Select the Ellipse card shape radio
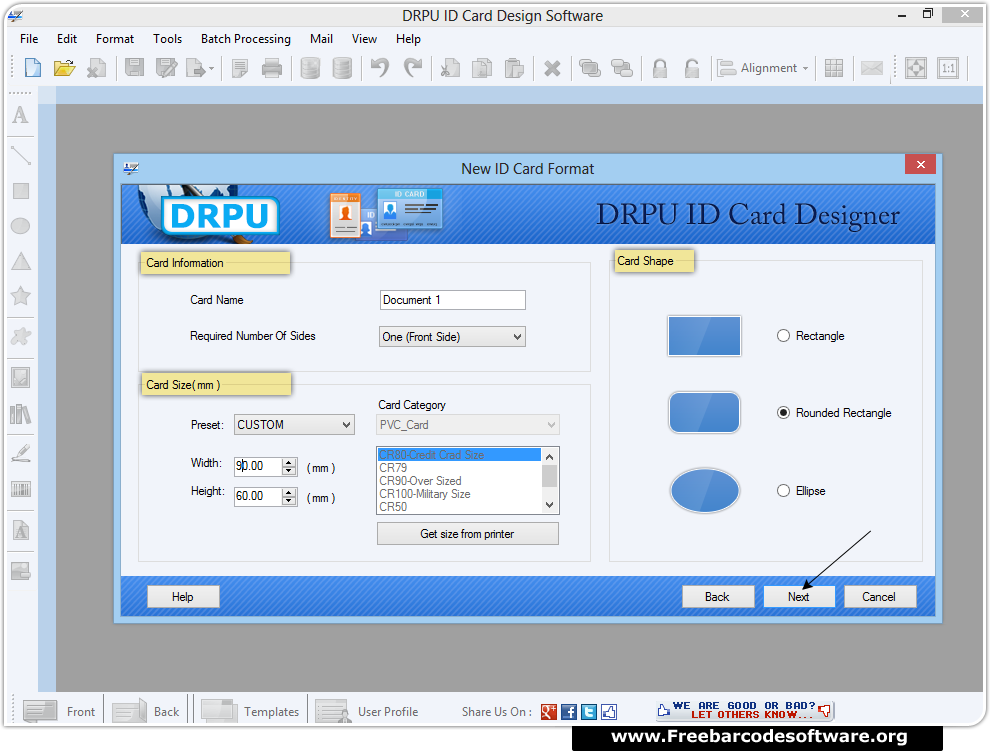 [x=783, y=491]
